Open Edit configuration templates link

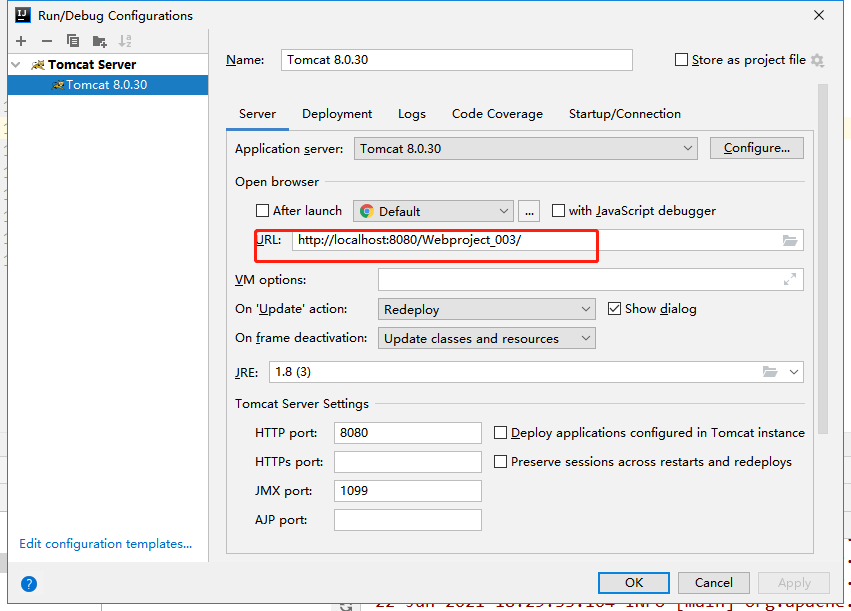click(x=106, y=544)
